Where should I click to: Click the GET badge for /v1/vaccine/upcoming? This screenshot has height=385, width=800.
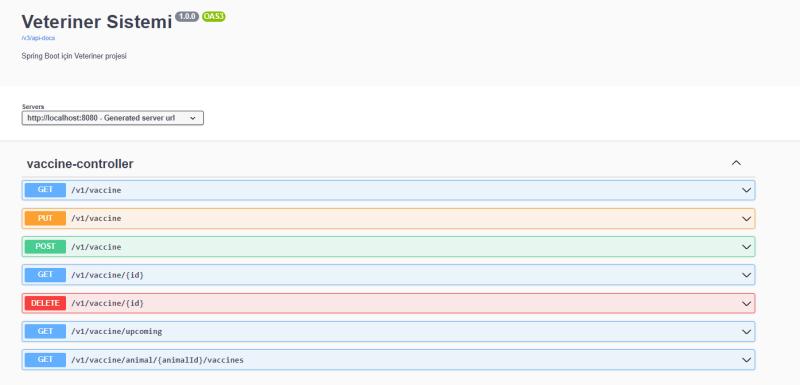pyautogui.click(x=45, y=331)
